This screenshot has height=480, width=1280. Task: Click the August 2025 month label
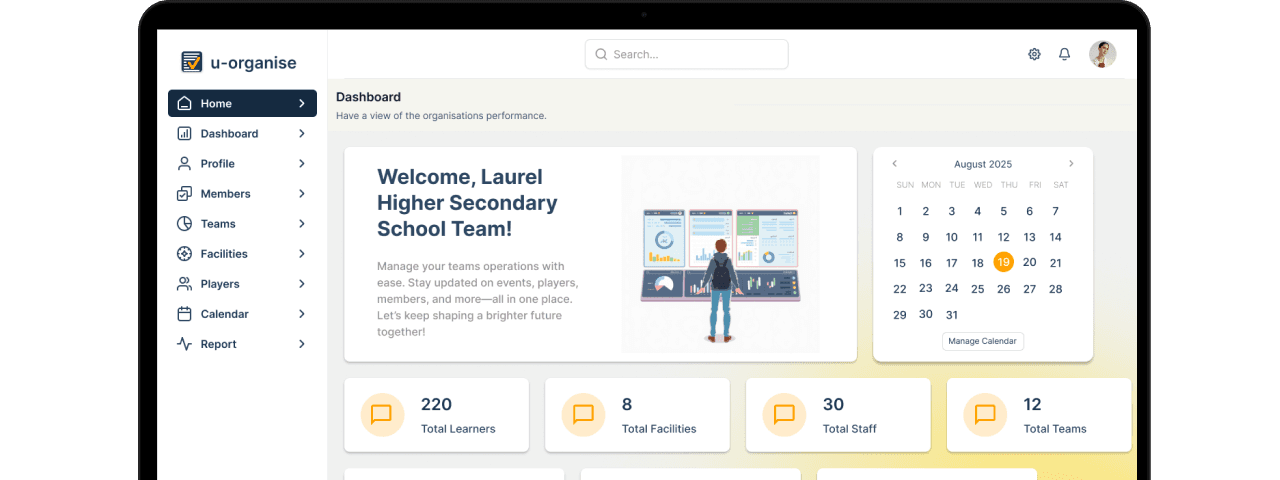point(983,164)
